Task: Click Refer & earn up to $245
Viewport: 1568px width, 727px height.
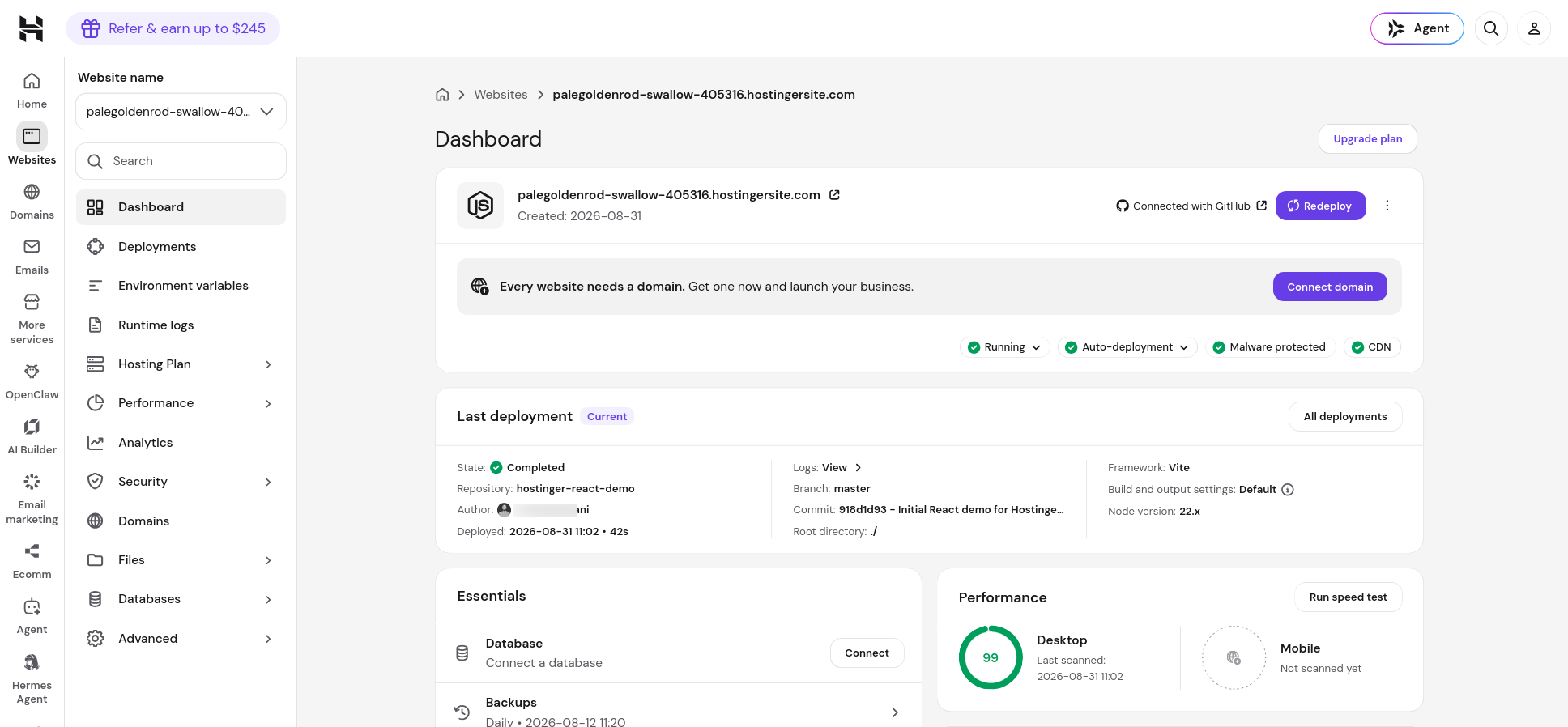Action: click(x=173, y=28)
